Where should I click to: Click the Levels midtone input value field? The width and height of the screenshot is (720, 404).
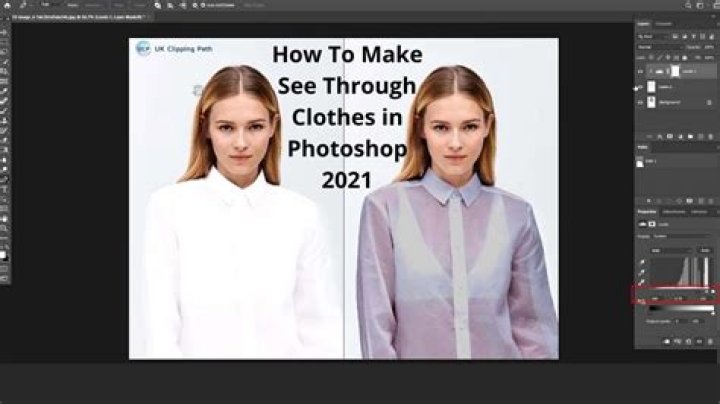(678, 298)
